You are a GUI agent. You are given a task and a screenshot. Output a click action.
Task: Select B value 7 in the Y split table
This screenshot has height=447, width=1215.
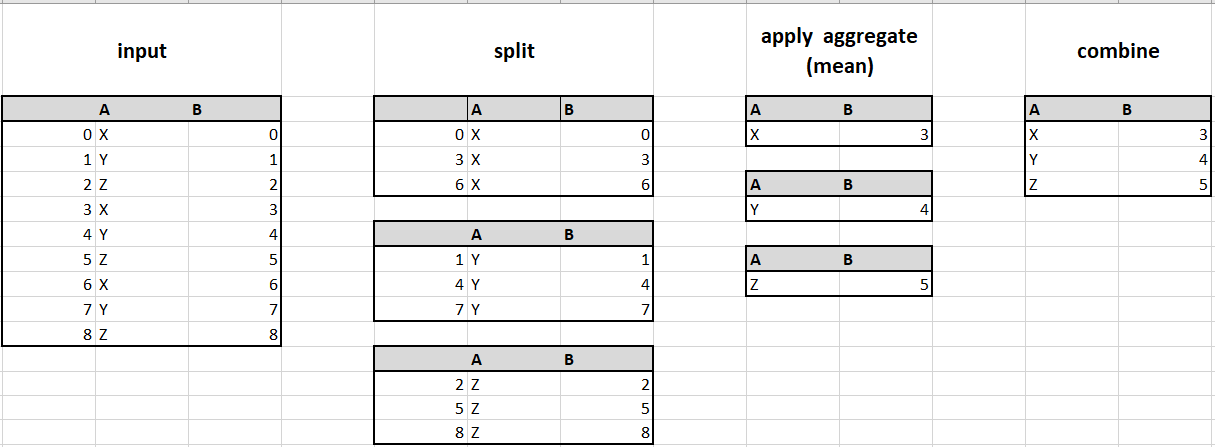tap(645, 310)
